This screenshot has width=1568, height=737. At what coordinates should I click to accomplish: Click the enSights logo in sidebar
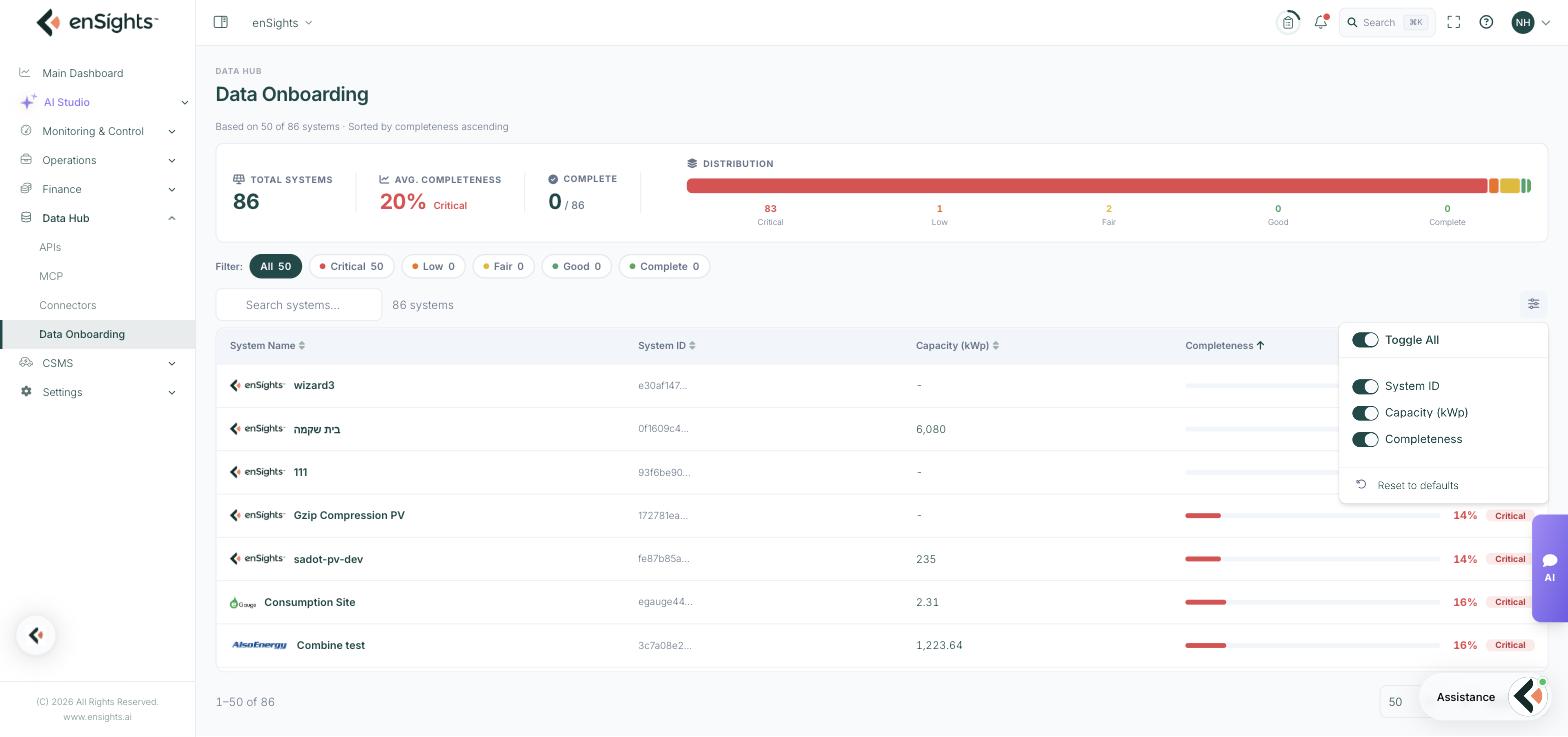tap(97, 22)
